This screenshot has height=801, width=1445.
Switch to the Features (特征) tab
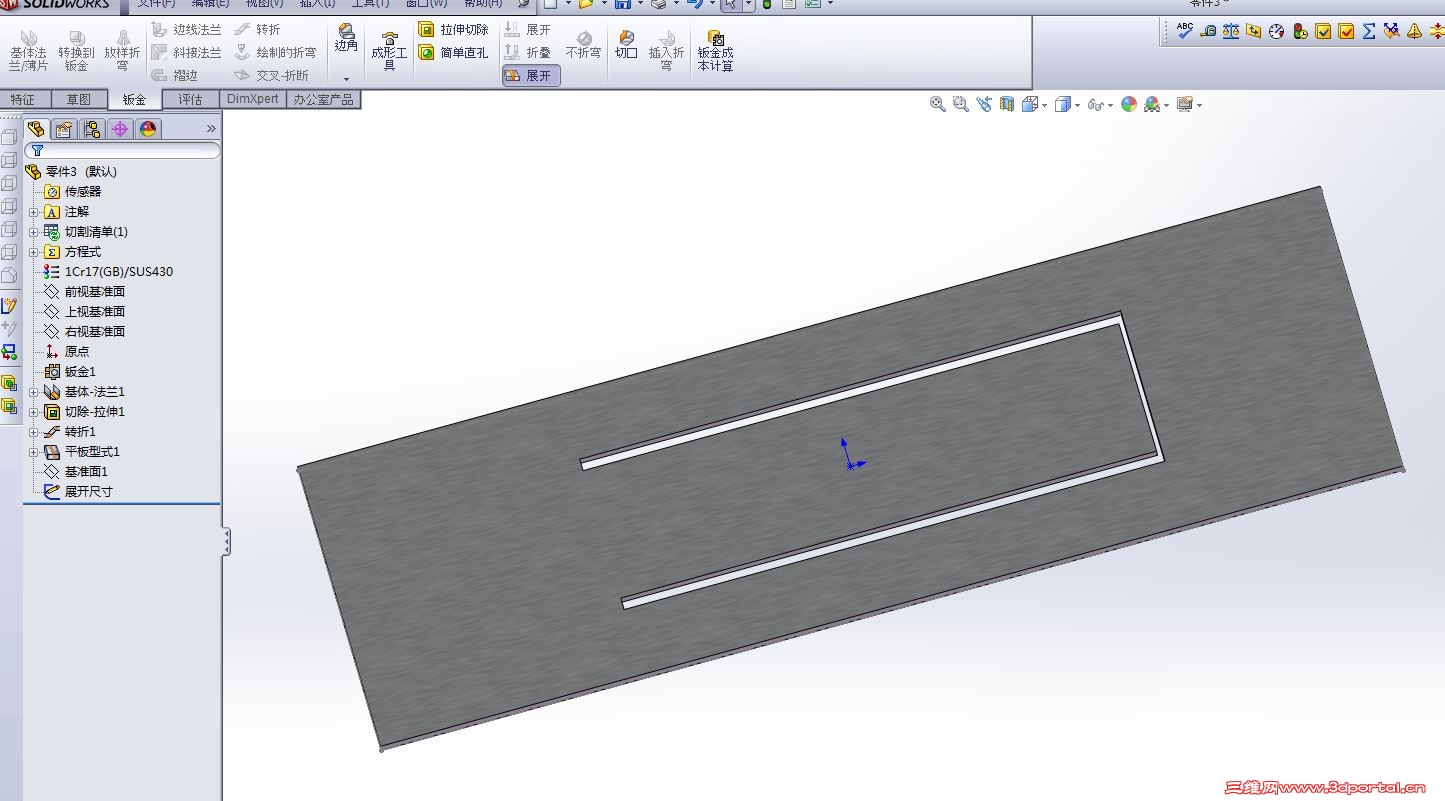click(23, 99)
